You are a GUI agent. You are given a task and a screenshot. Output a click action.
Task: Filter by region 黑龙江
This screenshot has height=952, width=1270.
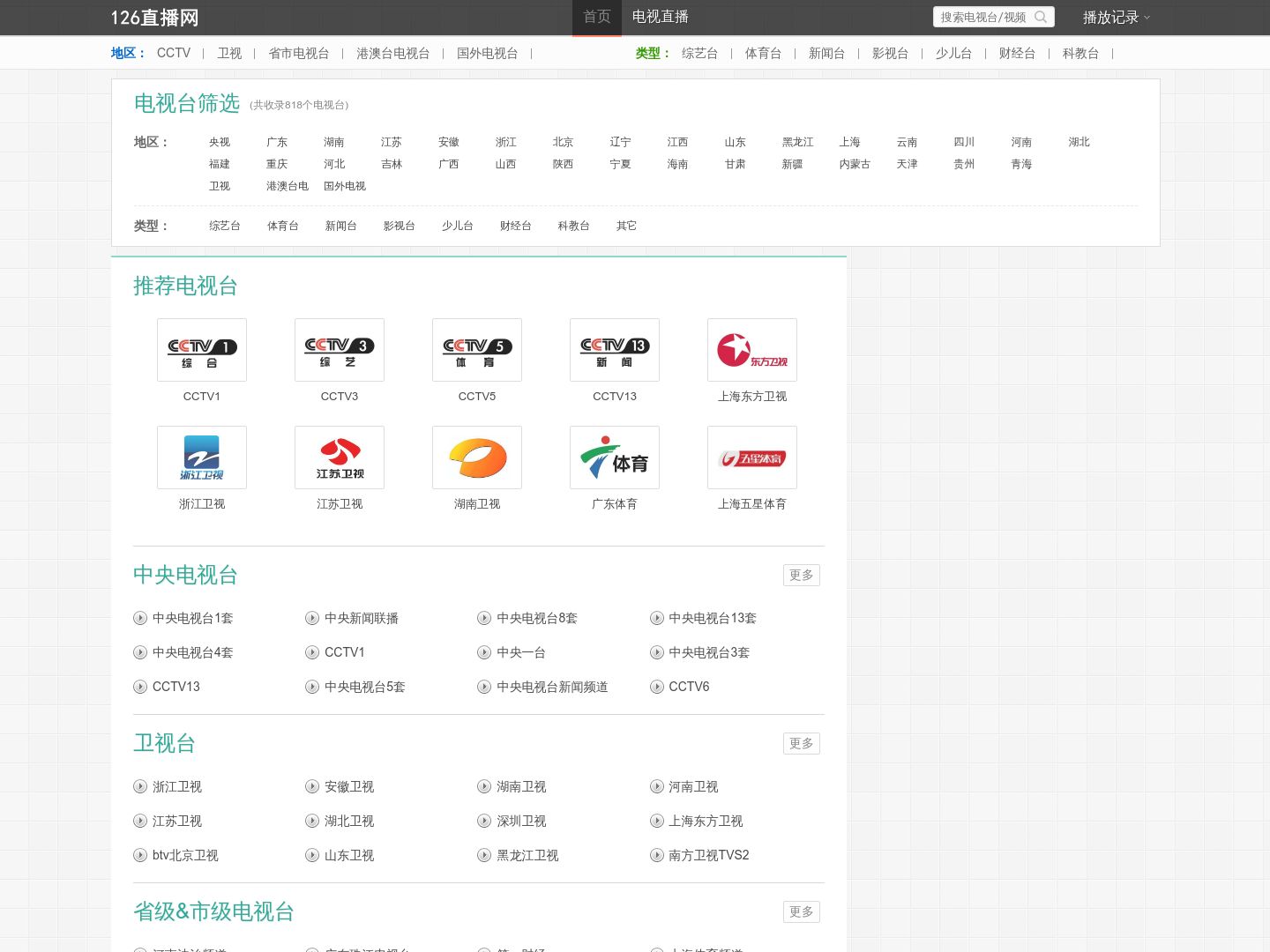(798, 142)
